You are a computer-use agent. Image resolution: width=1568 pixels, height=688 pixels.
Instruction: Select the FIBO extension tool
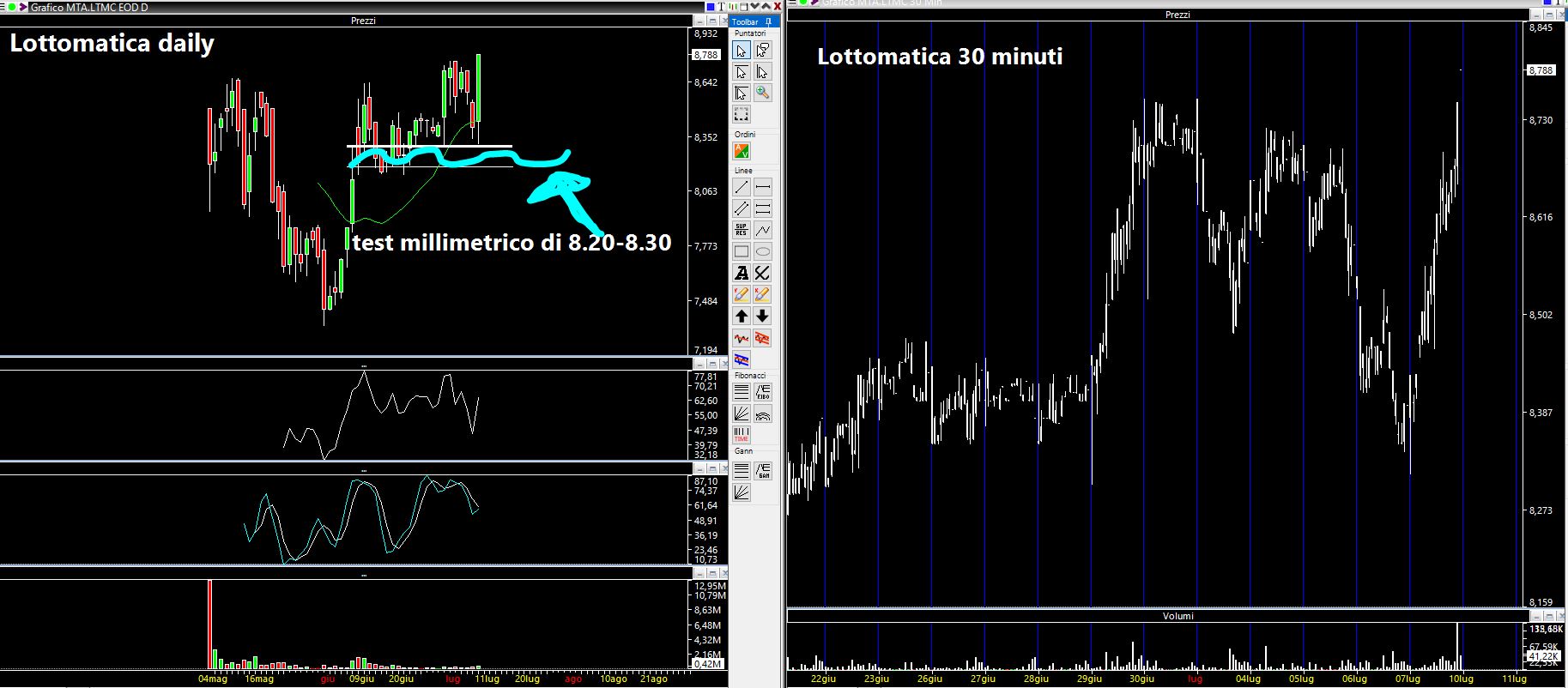762,392
